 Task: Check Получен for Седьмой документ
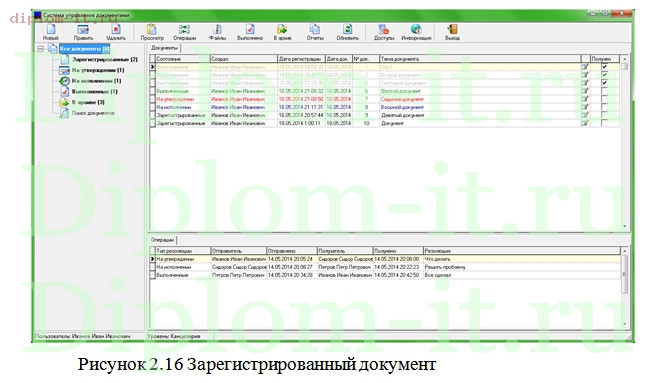point(604,99)
